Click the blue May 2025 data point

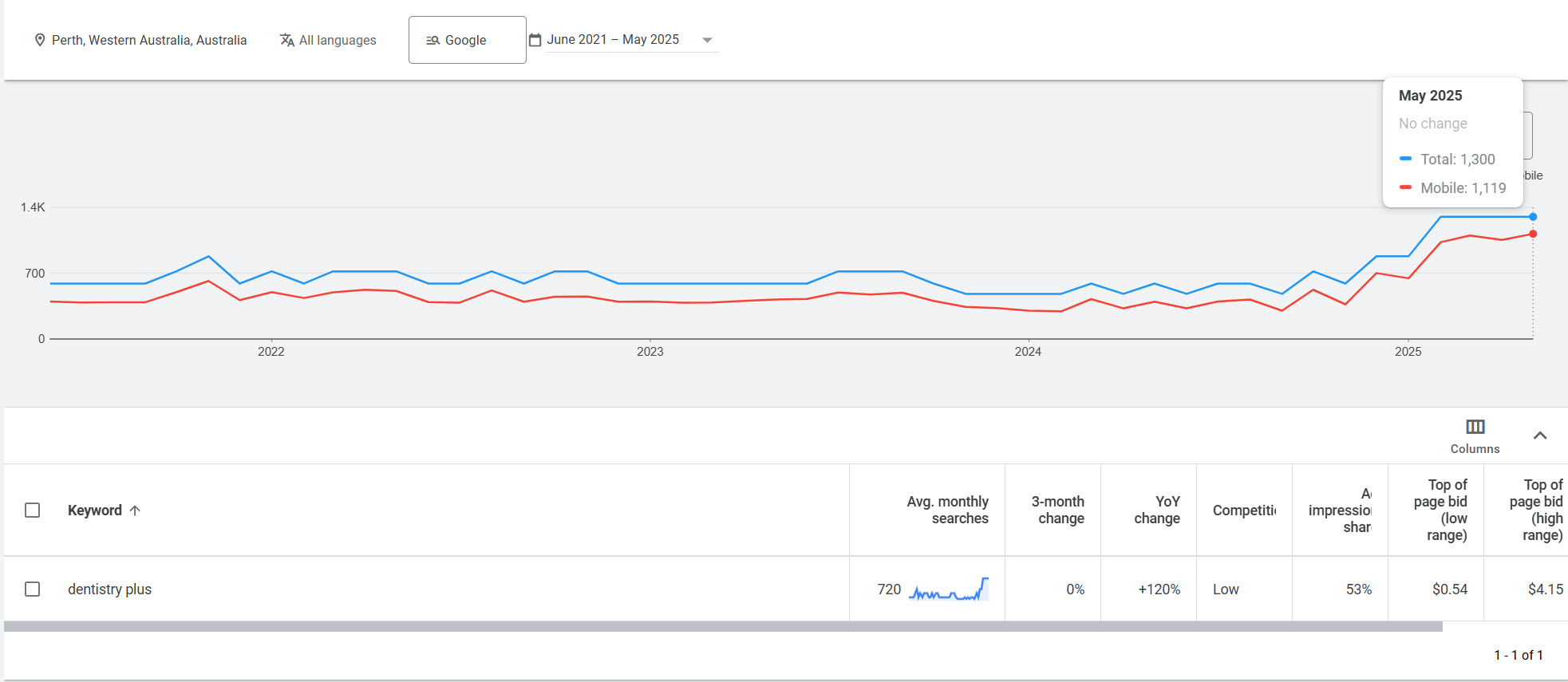pyautogui.click(x=1533, y=217)
